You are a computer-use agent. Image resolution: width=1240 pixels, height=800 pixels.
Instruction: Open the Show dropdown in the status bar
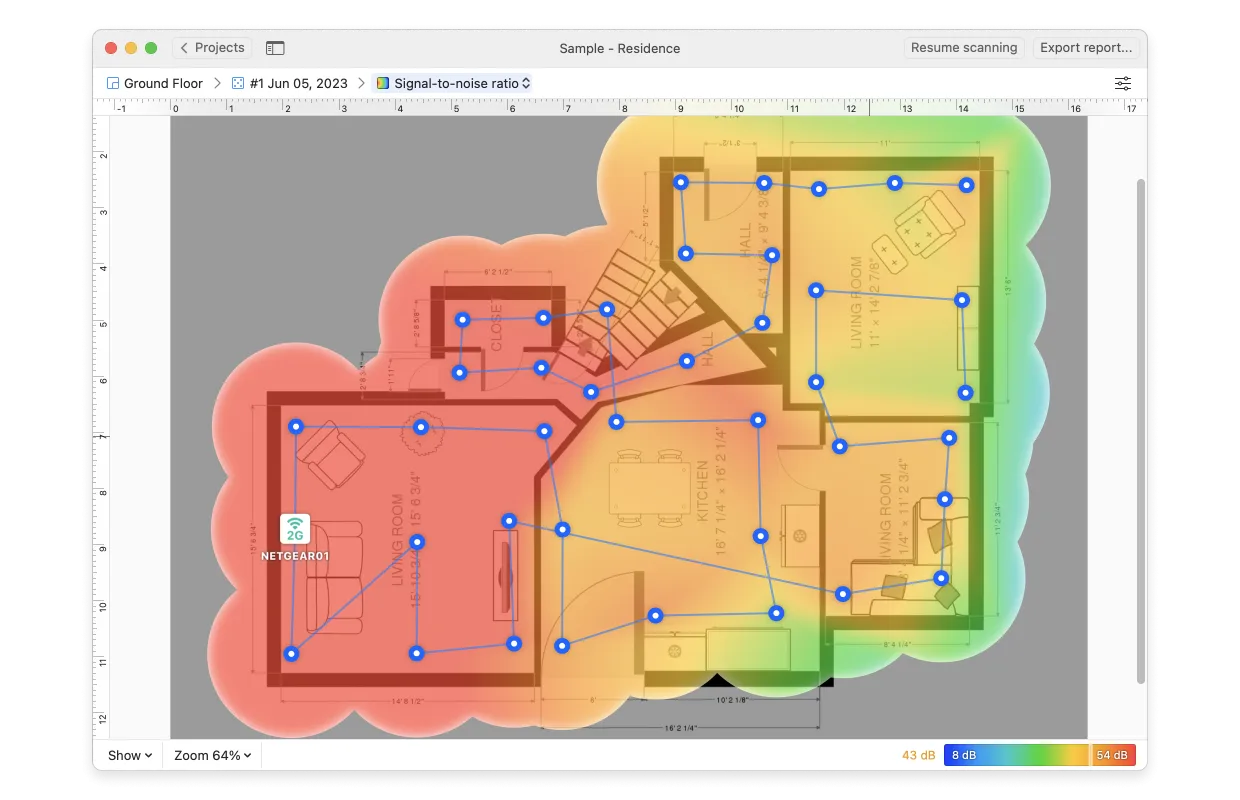[x=128, y=755]
